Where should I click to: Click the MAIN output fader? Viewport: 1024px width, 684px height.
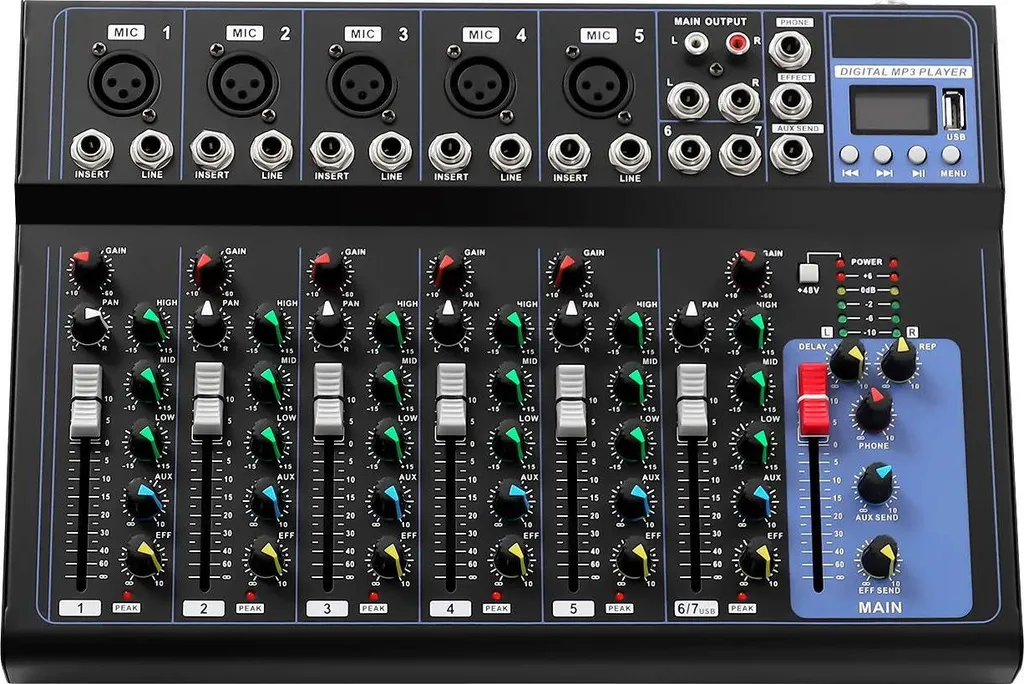815,400
